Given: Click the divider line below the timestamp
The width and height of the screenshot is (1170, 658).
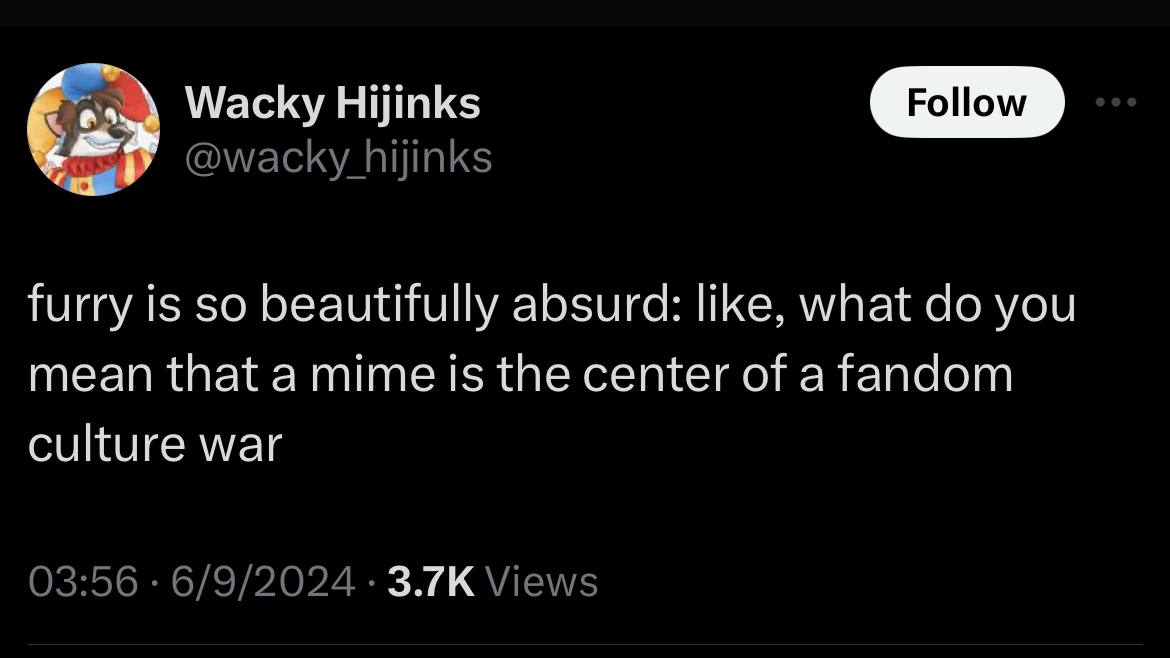Looking at the screenshot, I should [585, 645].
